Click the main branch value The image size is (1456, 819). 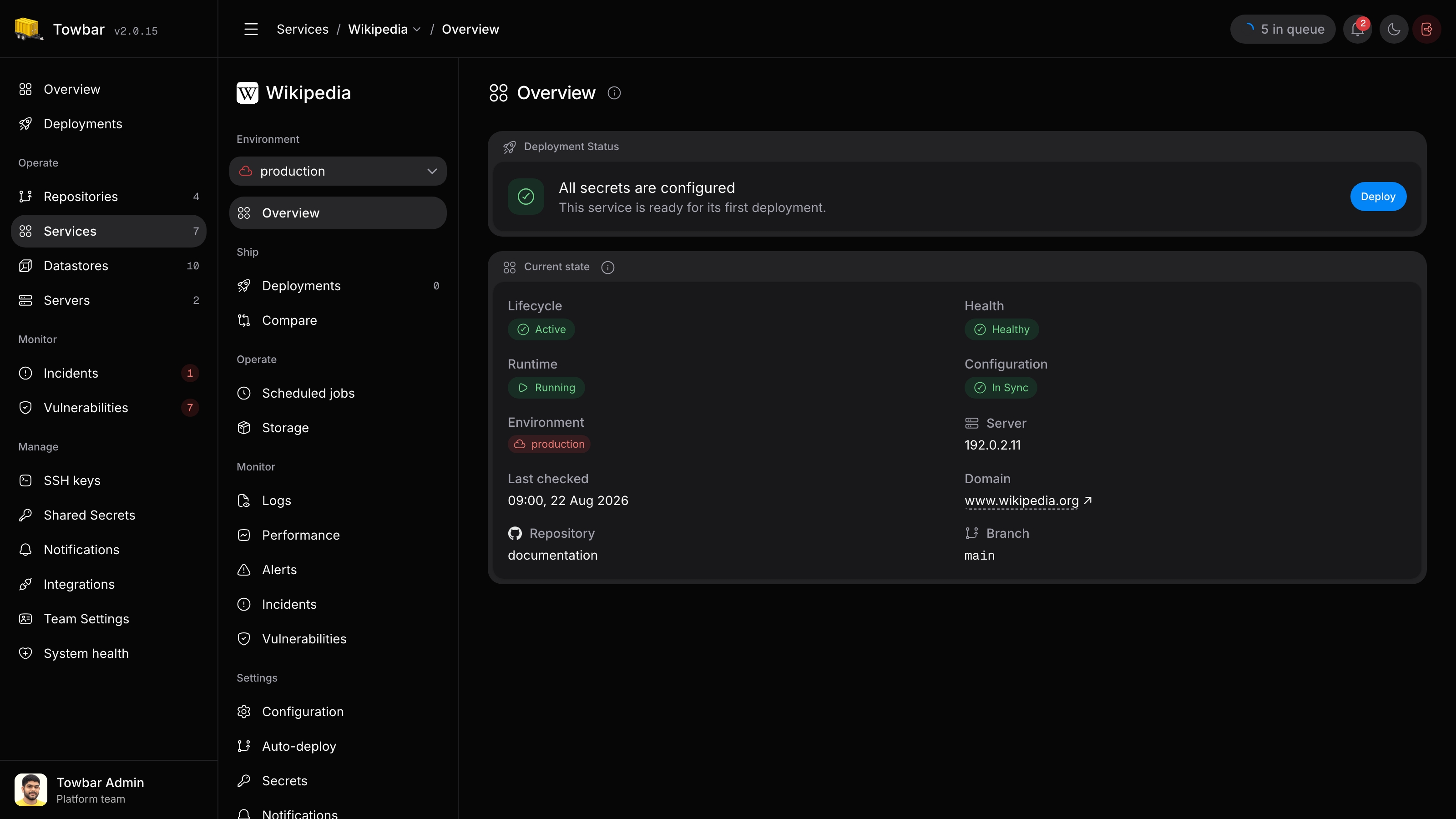pos(980,556)
